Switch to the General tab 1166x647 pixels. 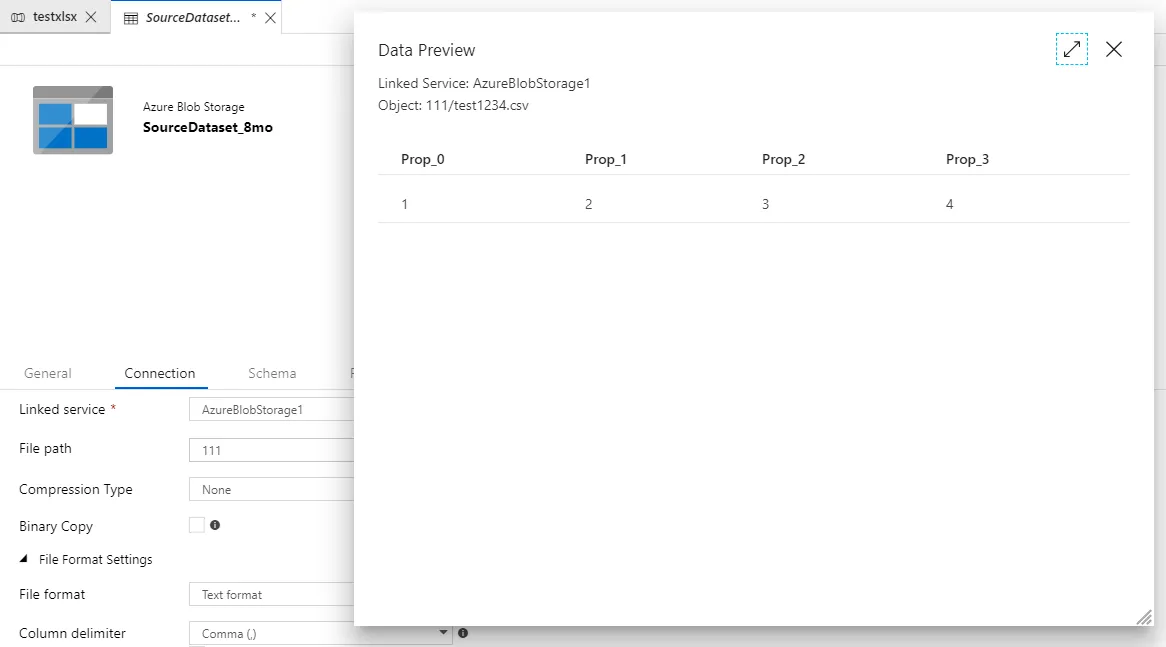click(x=48, y=373)
